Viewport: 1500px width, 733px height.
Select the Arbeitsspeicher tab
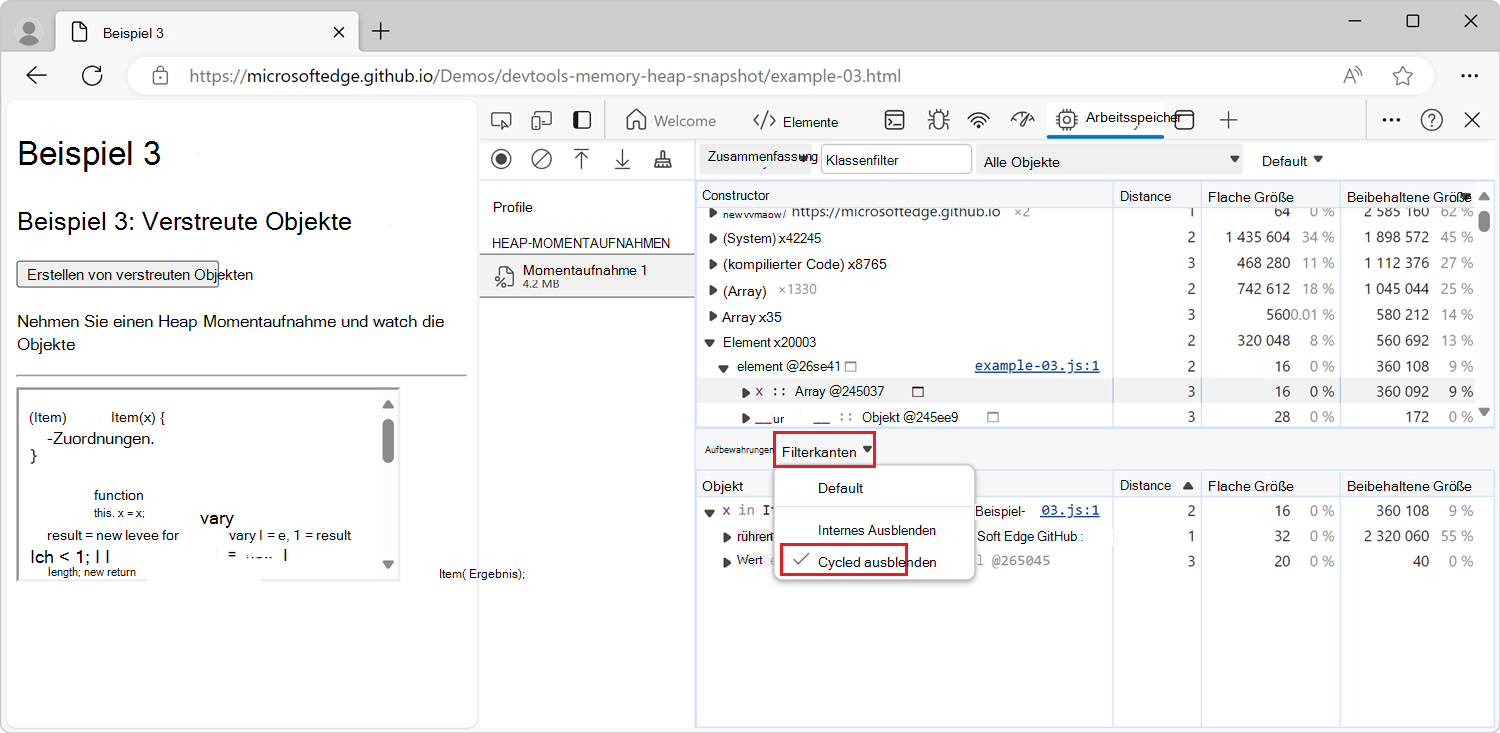tap(1106, 119)
